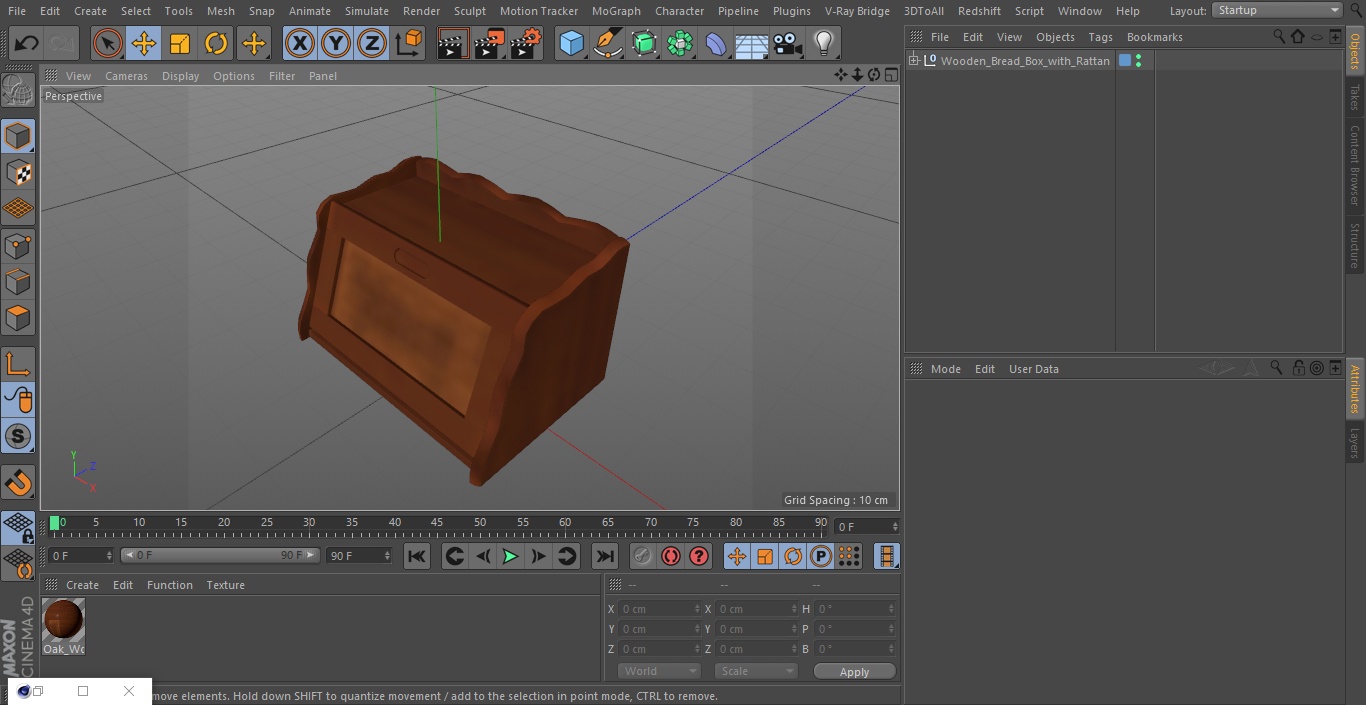Open the Objects panel Tags menu

click(x=1100, y=37)
